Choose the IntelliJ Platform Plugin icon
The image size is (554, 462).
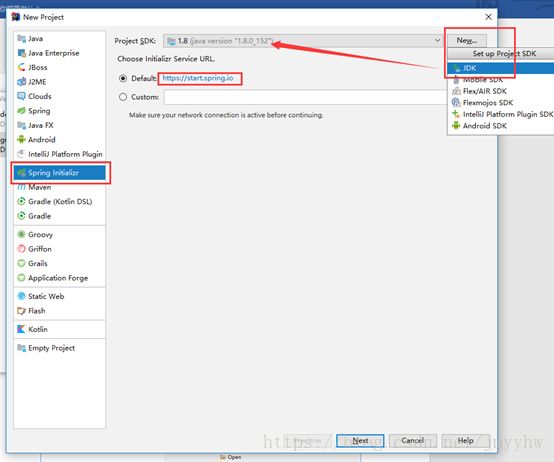coord(22,154)
